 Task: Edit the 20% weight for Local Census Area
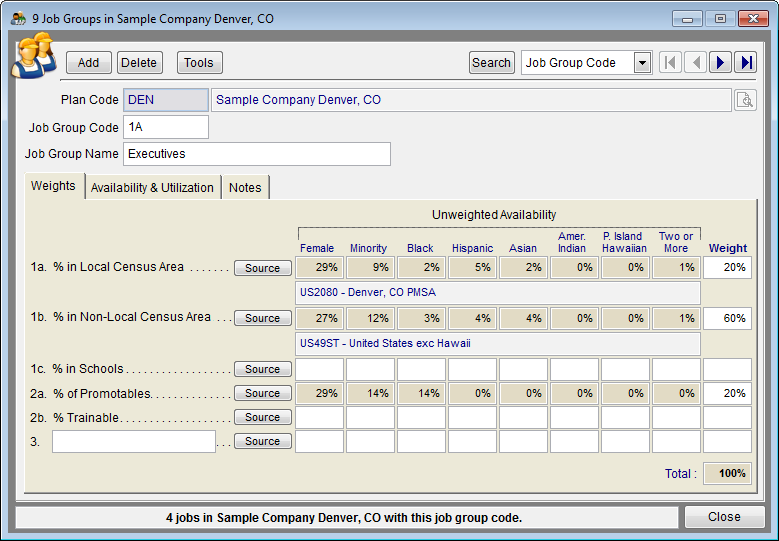(727, 267)
